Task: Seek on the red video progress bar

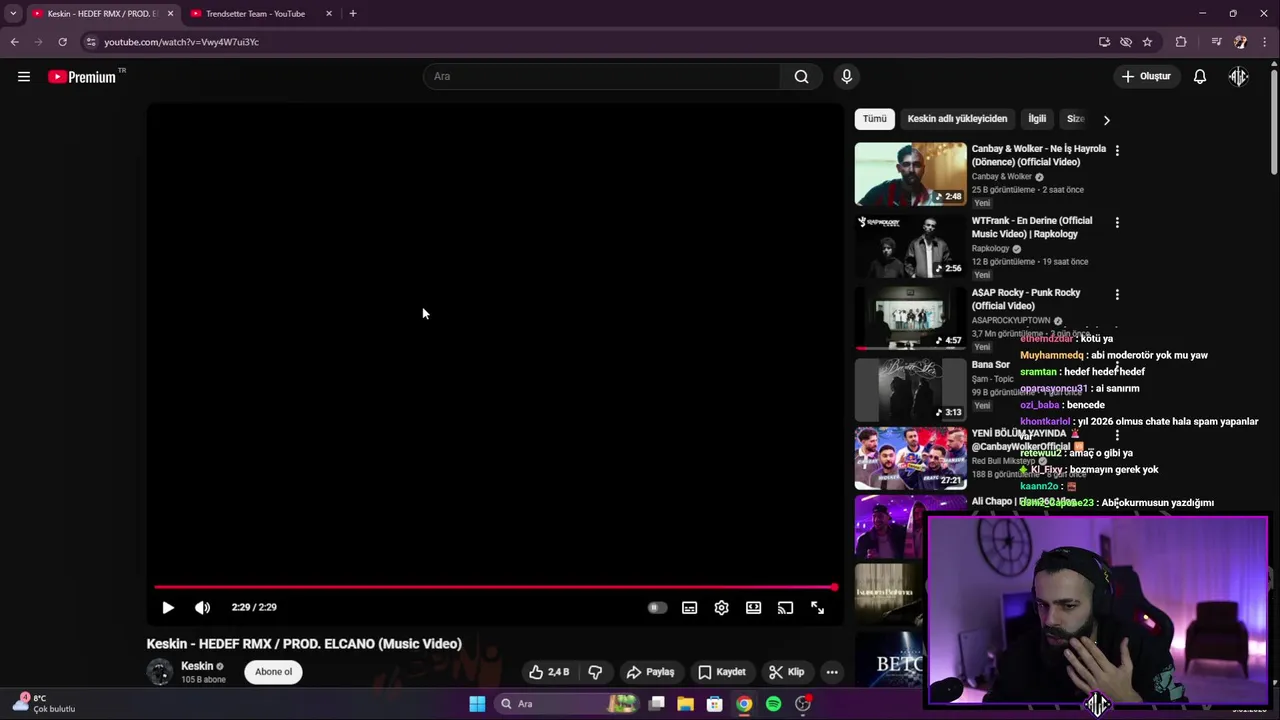Action: [x=495, y=587]
